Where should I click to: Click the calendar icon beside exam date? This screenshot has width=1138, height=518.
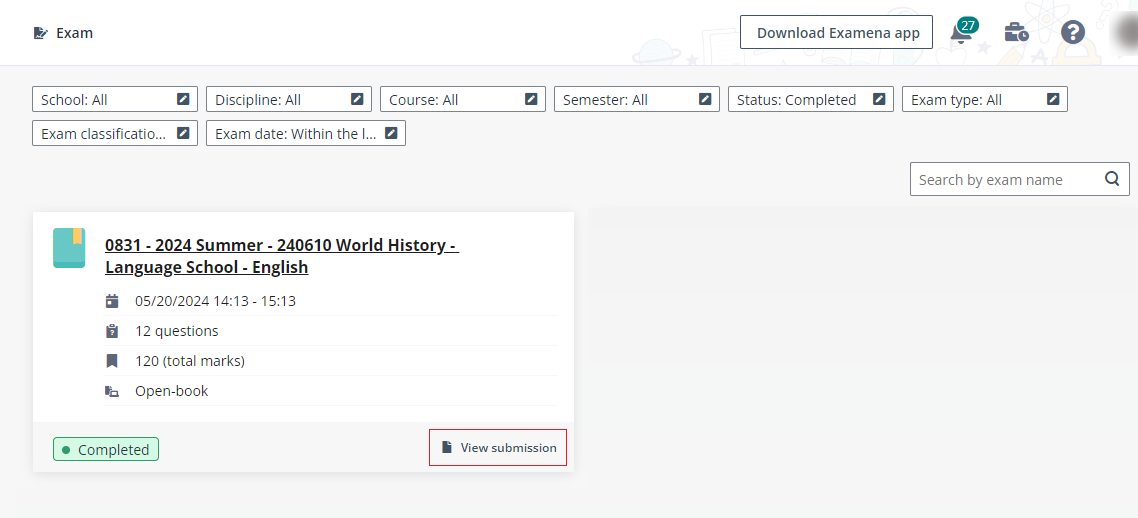[x=112, y=301]
